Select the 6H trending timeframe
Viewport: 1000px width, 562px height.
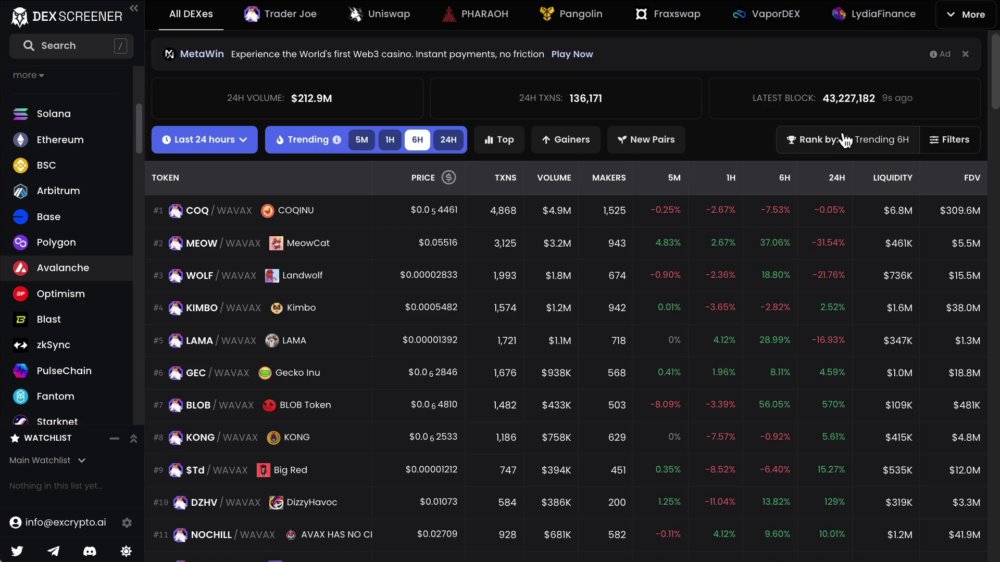tap(417, 140)
